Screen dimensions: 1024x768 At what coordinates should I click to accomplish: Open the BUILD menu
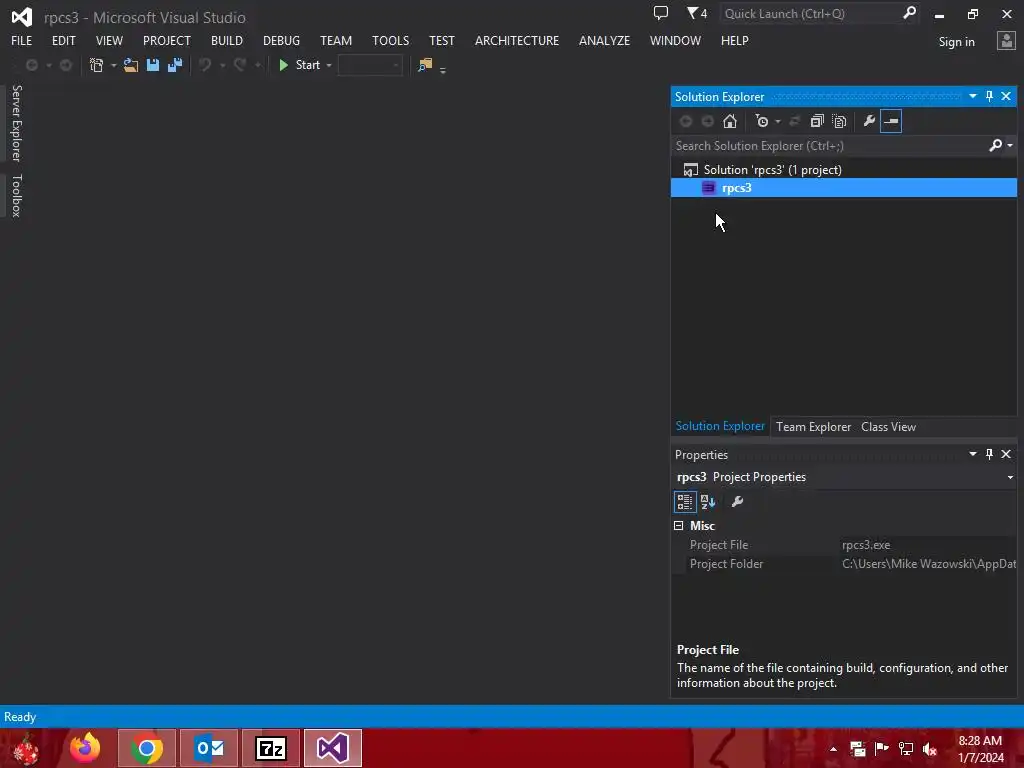(227, 40)
